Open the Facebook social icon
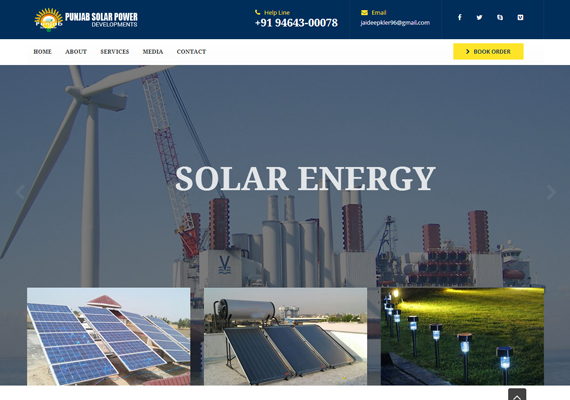Viewport: 570px width, 400px height. (x=459, y=17)
